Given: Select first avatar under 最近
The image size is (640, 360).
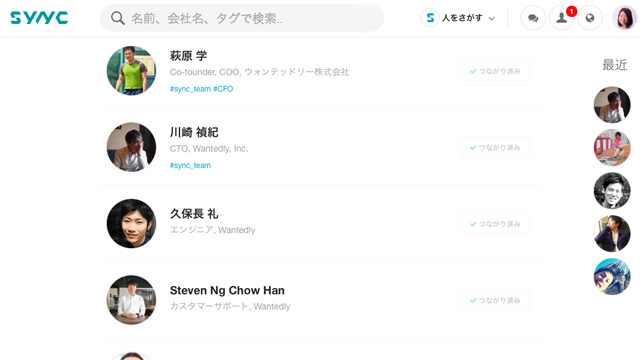Looking at the screenshot, I should coord(612,104).
